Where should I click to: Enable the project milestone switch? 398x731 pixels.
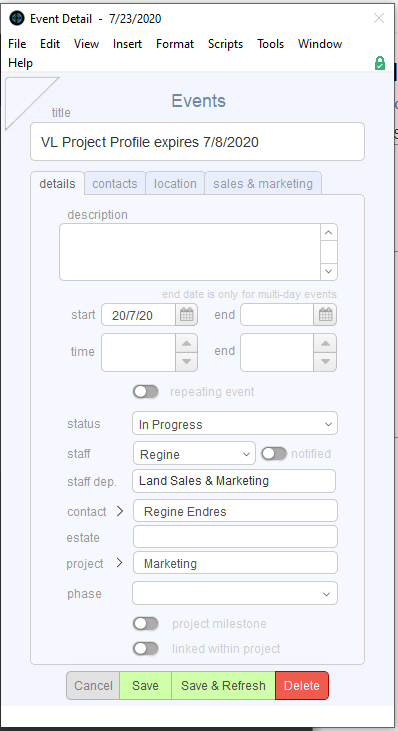point(146,624)
